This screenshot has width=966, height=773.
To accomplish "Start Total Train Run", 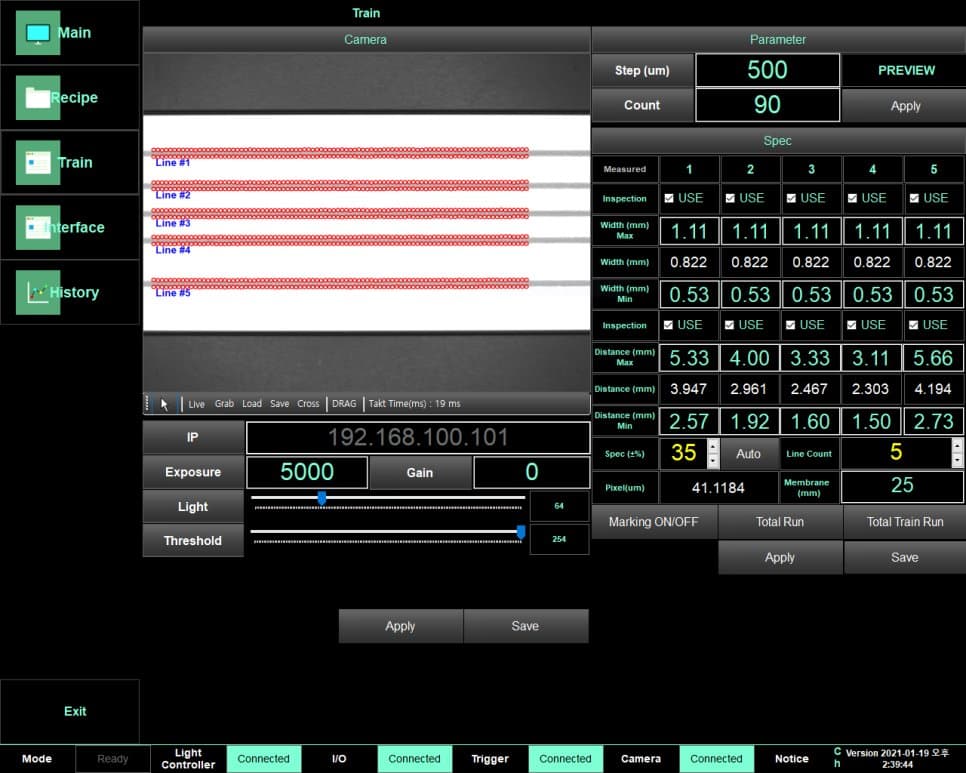I will pos(905,522).
